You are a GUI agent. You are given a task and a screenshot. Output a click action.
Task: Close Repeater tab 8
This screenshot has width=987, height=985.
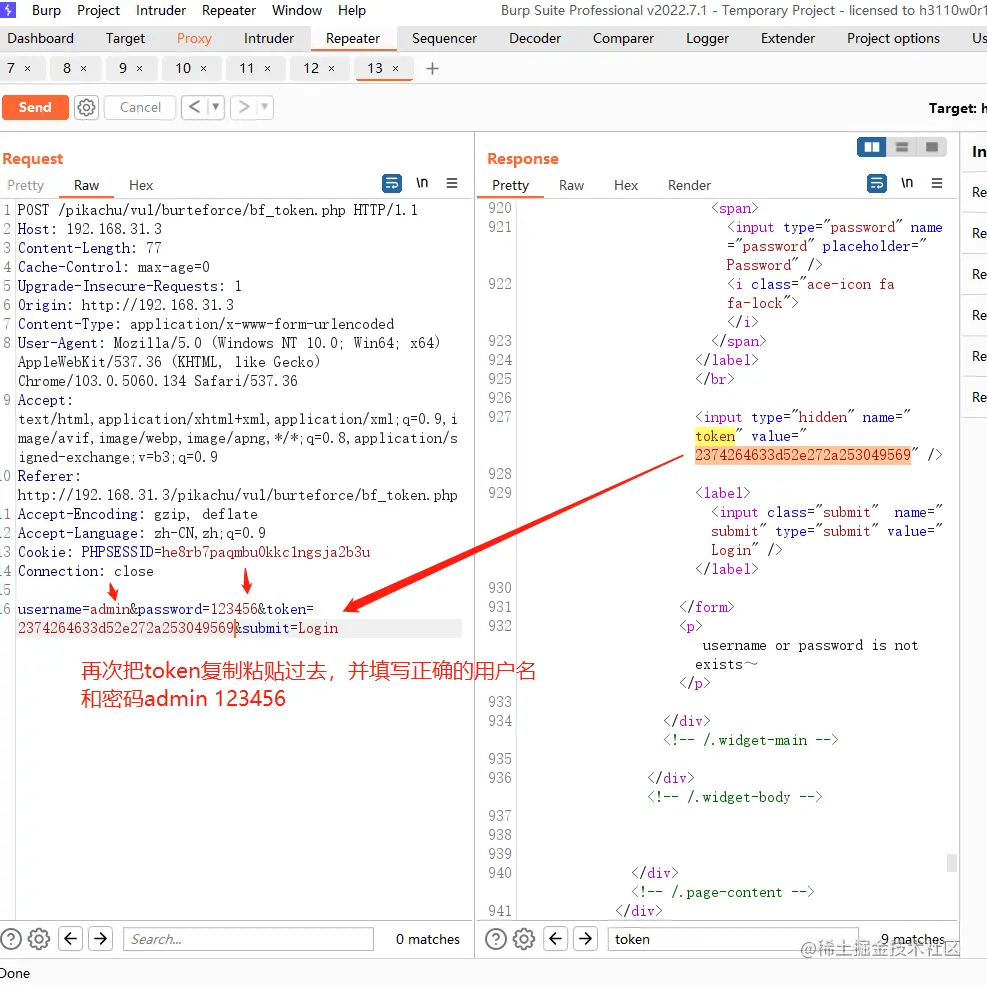coord(83,69)
